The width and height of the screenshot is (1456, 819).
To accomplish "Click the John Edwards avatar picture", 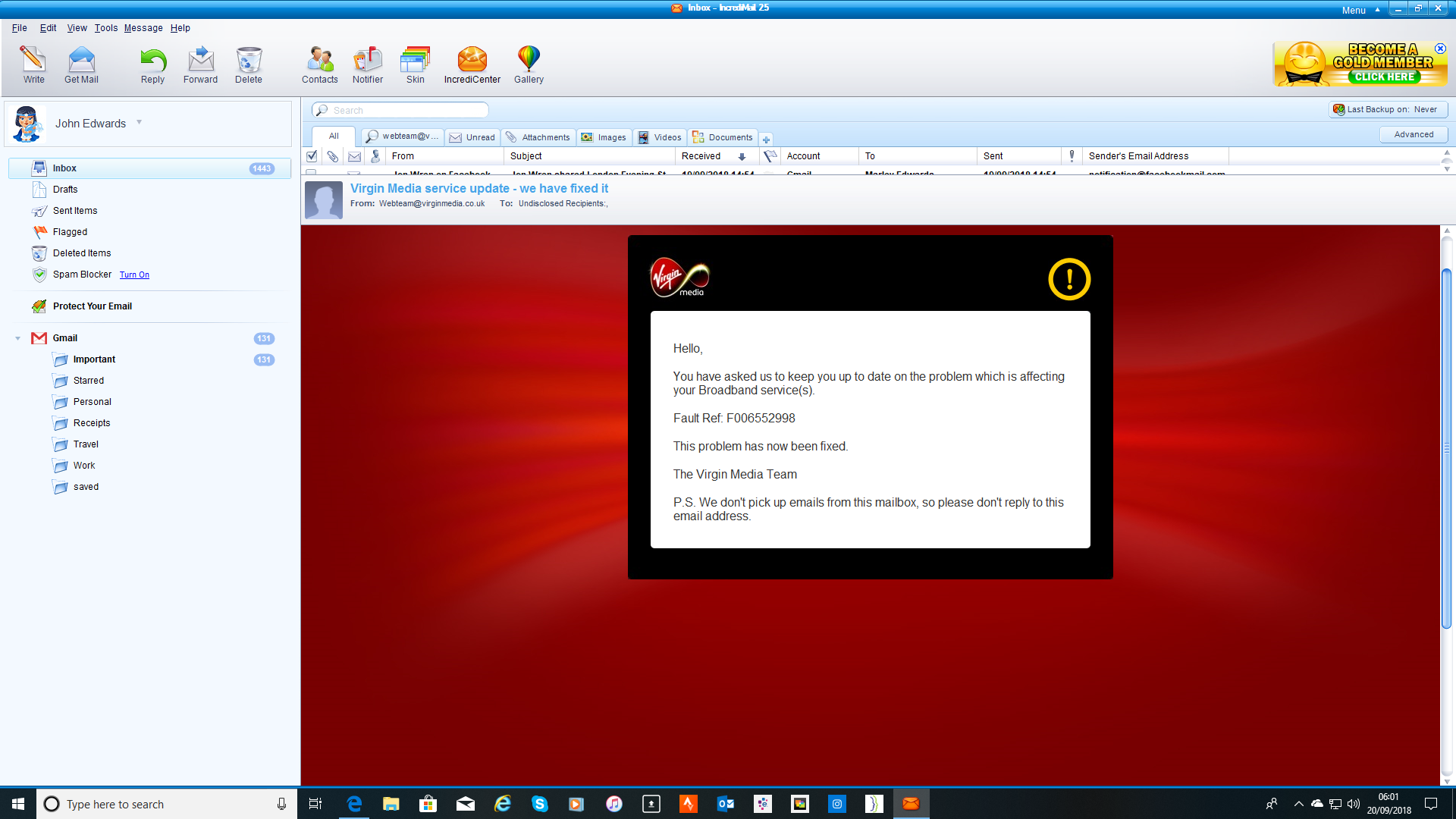I will (27, 124).
